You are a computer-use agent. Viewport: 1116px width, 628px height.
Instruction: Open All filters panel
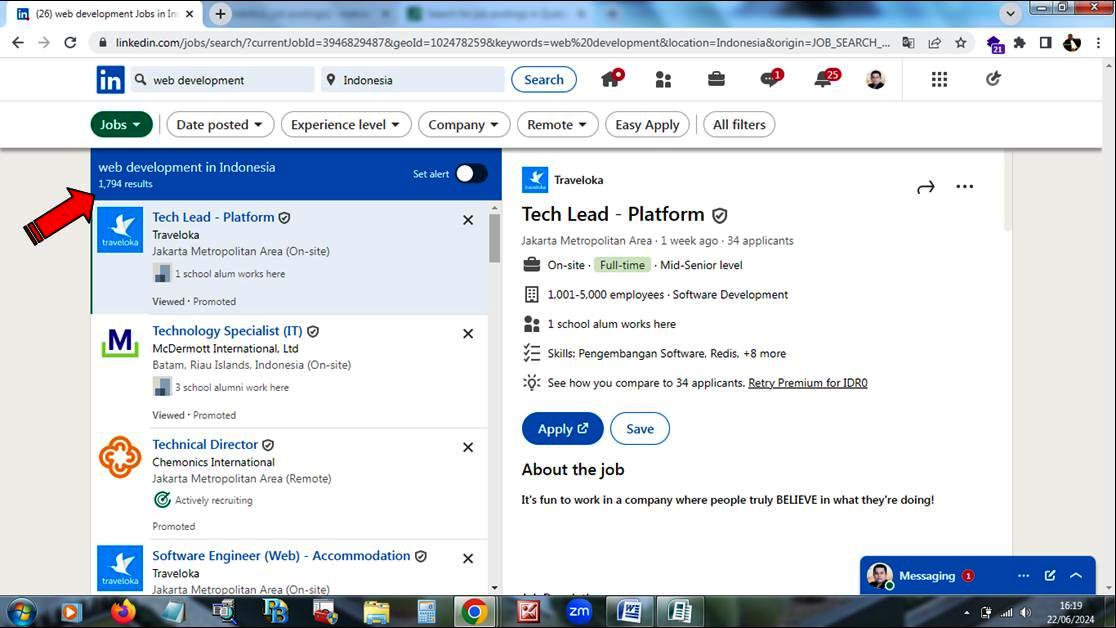[x=739, y=125]
